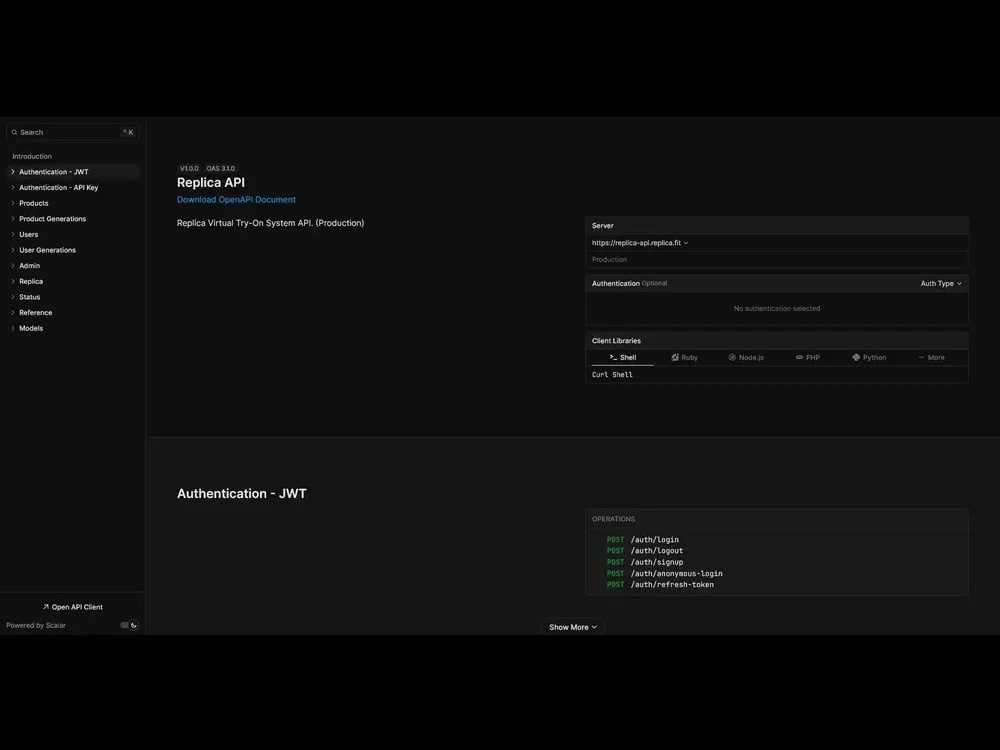
Task: Expand the Product Generations chevron
Action: point(13,219)
